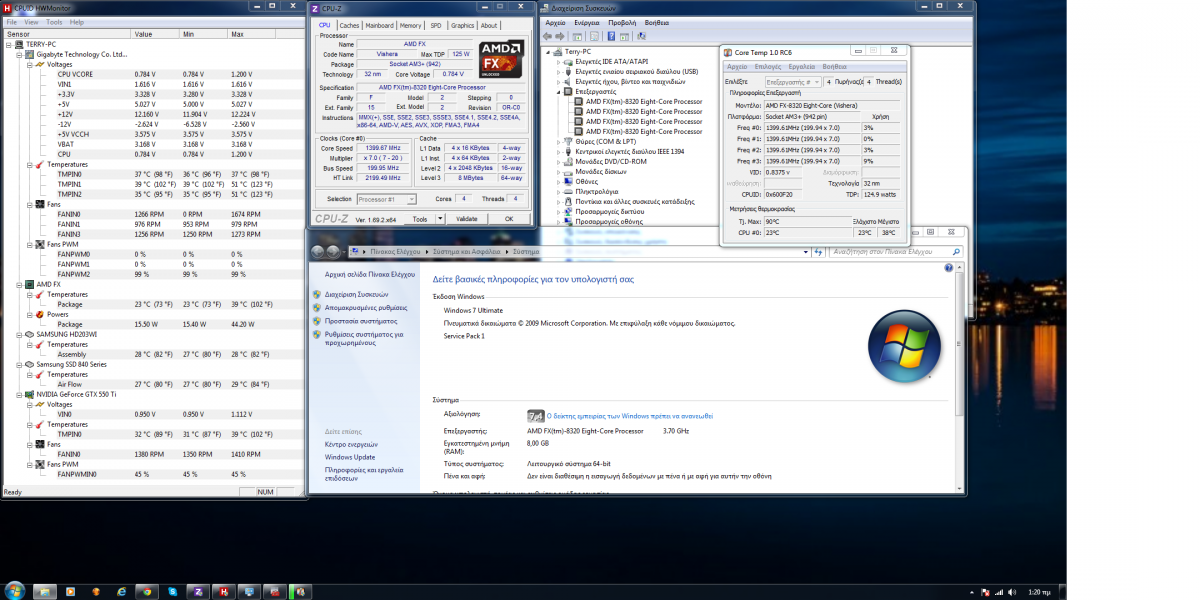Open Κέντρο ενεργειών link
The image size is (1200, 600).
(351, 443)
